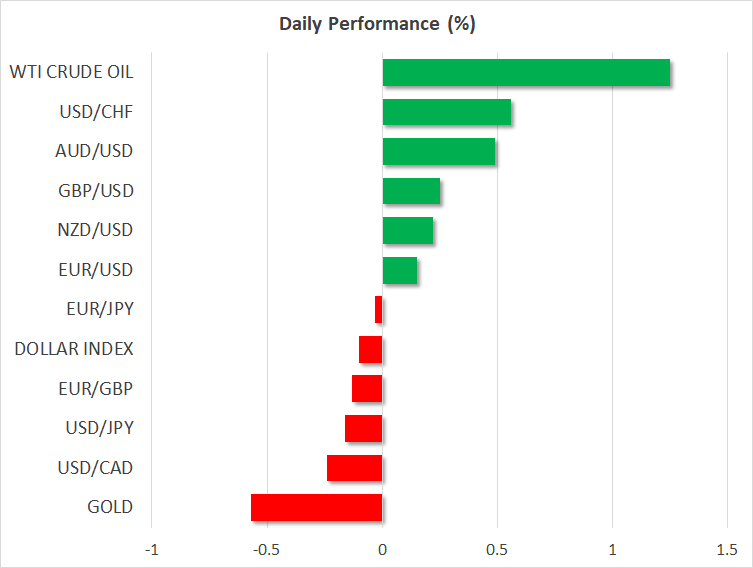Click the WTI CRUDE OIL axis label
The image size is (753, 568).
click(x=71, y=72)
